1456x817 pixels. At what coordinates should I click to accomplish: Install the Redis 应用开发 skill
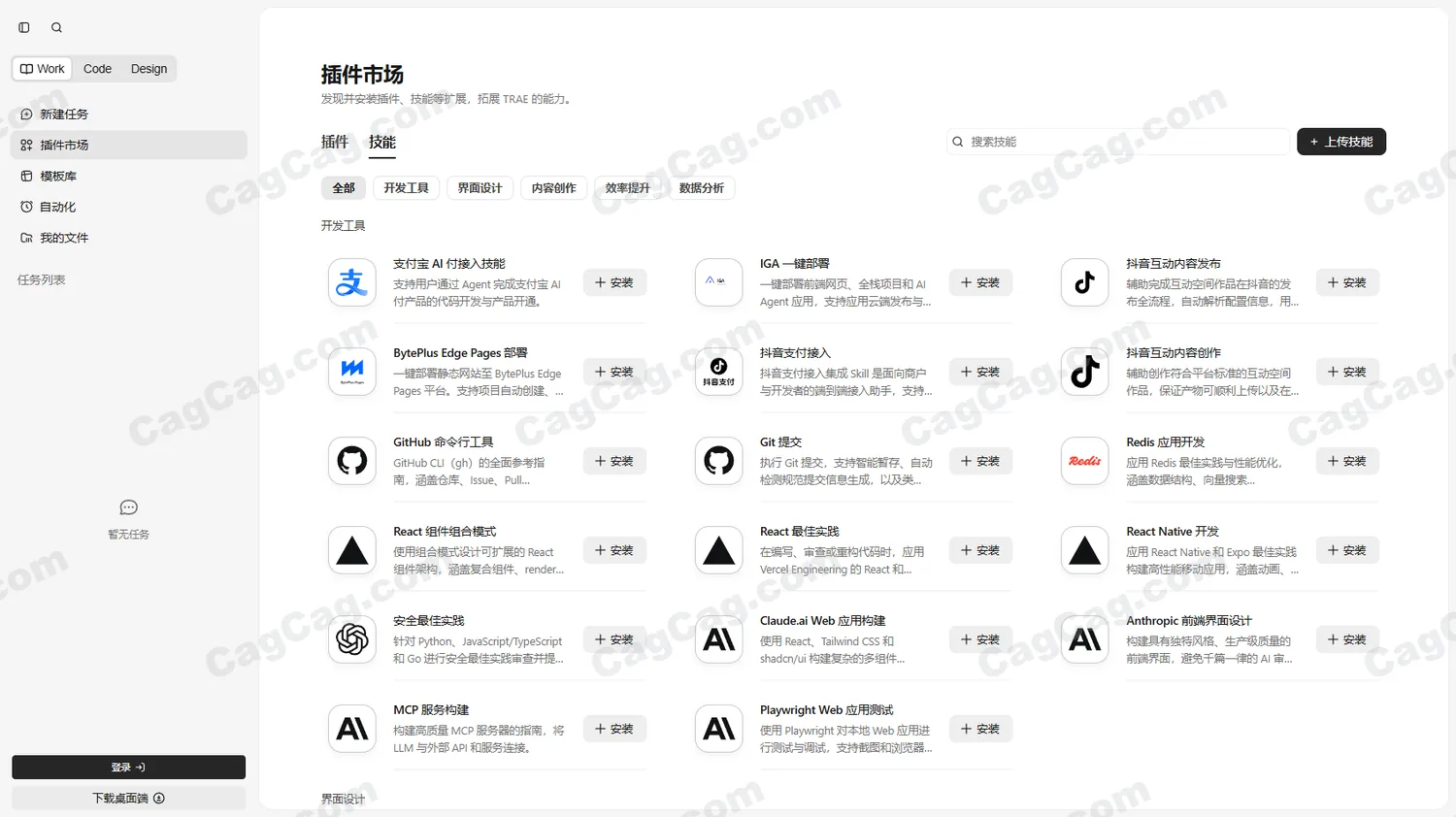coord(1347,461)
